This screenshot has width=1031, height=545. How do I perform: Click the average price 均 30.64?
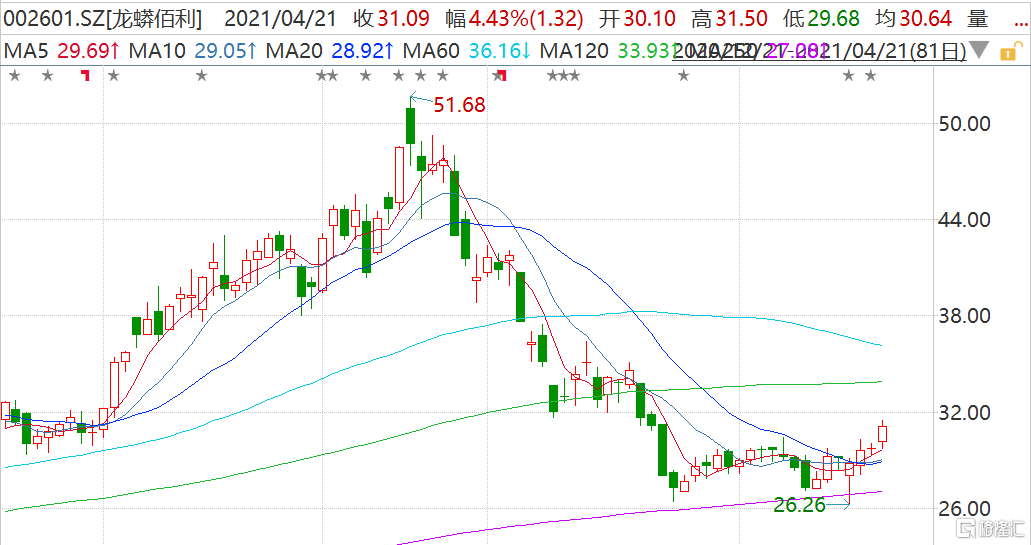913,19
